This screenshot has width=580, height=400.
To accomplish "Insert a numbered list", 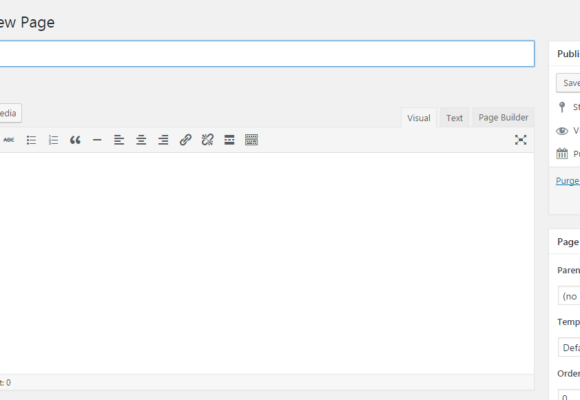I will point(53,140).
